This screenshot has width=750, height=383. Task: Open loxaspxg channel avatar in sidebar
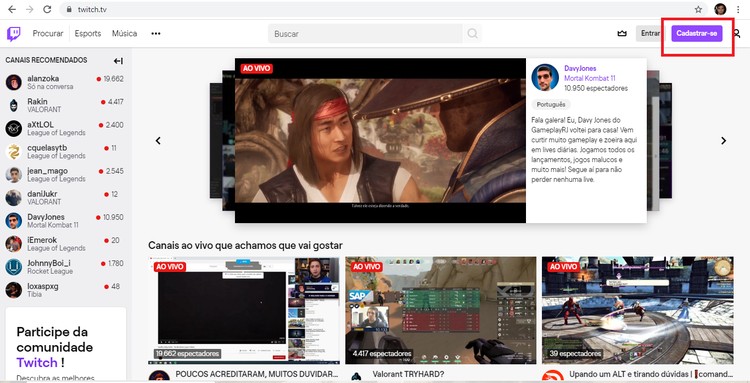click(x=13, y=290)
